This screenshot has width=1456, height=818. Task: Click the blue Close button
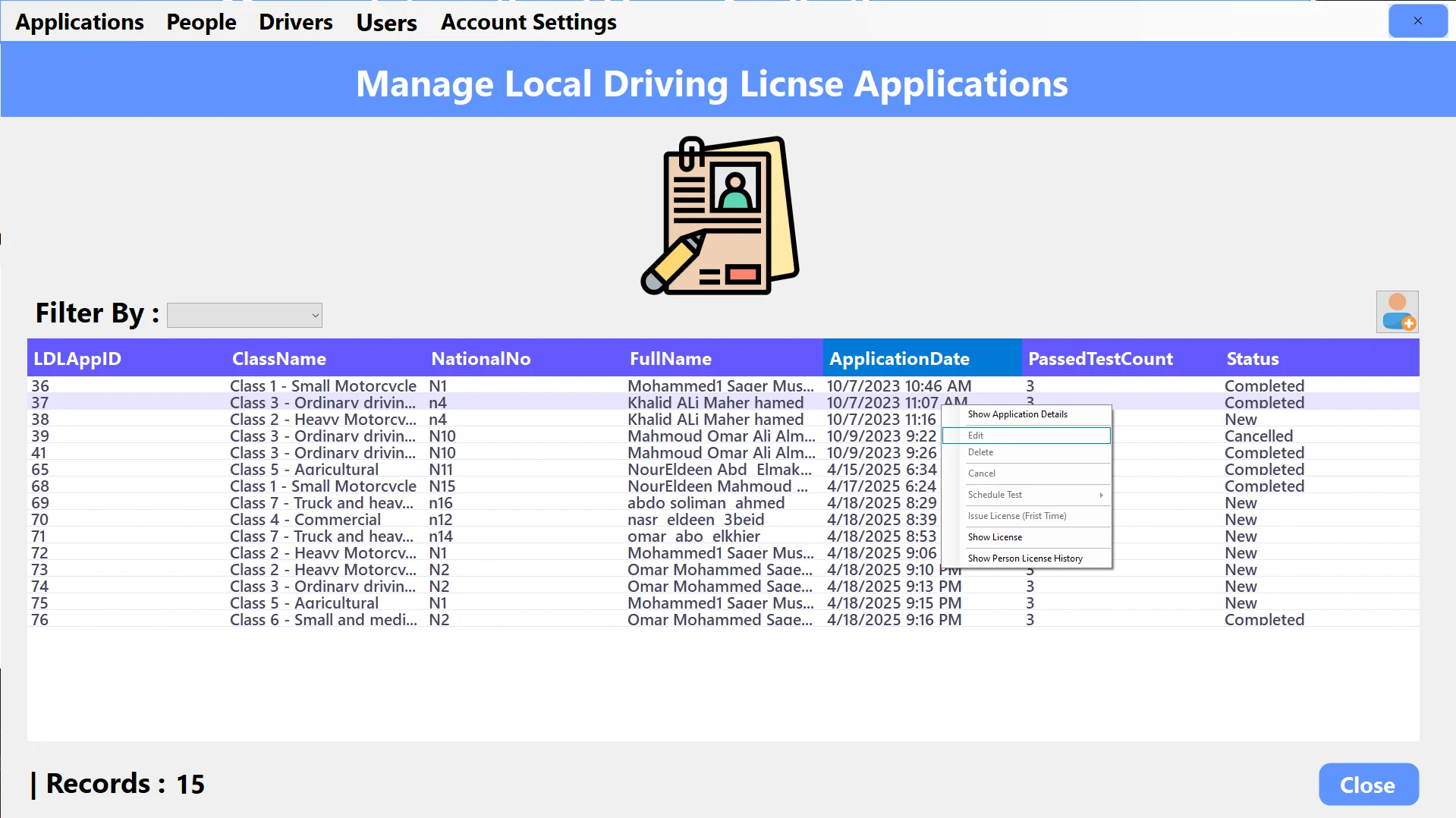pos(1368,785)
